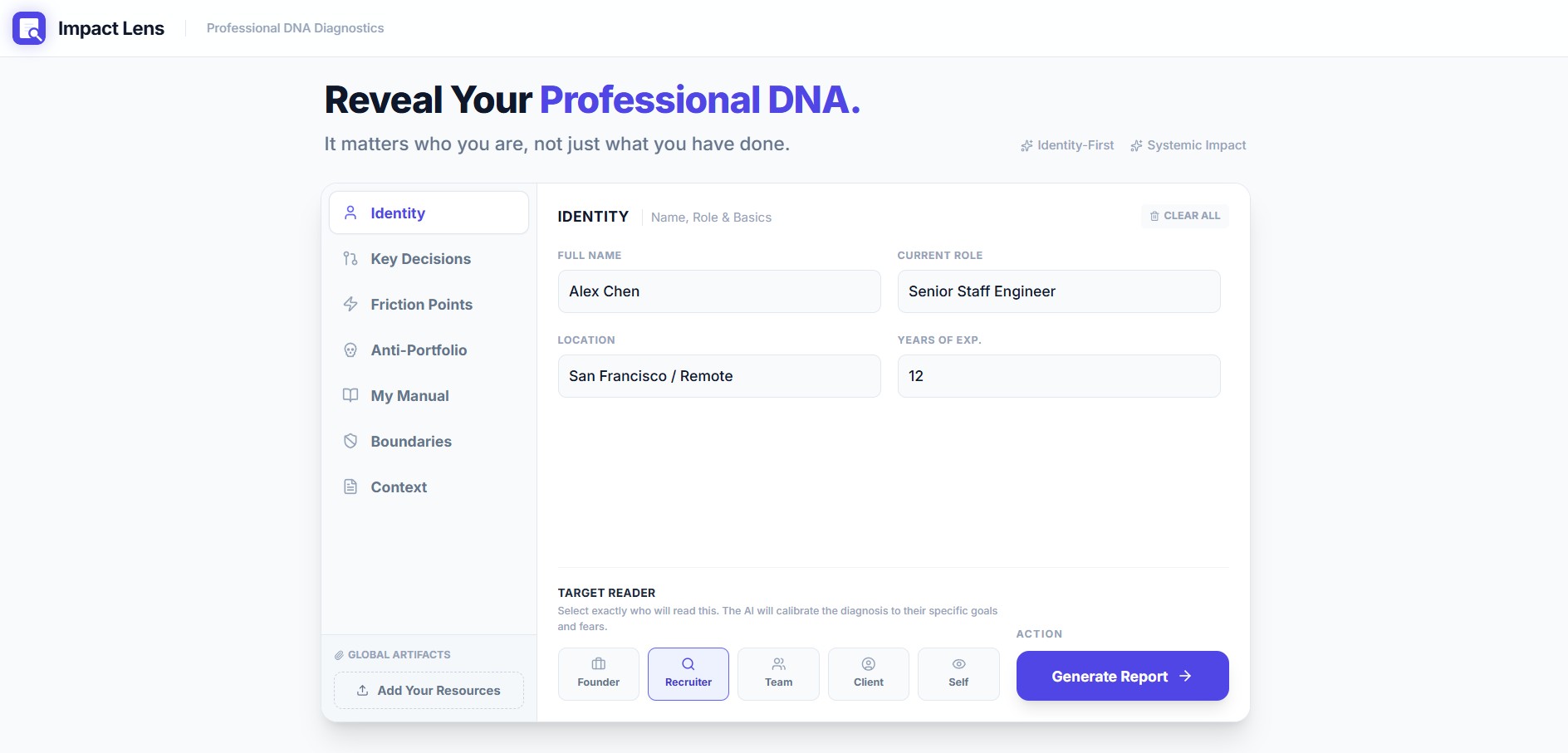1568x753 pixels.
Task: Click the Context document icon
Action: click(x=350, y=487)
